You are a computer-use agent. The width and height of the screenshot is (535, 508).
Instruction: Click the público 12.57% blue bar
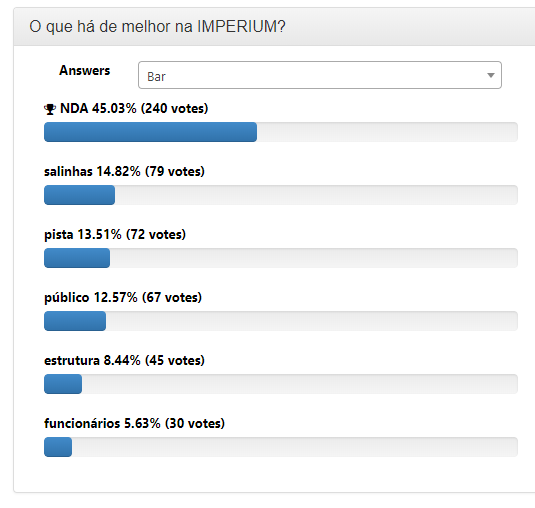tap(75, 321)
